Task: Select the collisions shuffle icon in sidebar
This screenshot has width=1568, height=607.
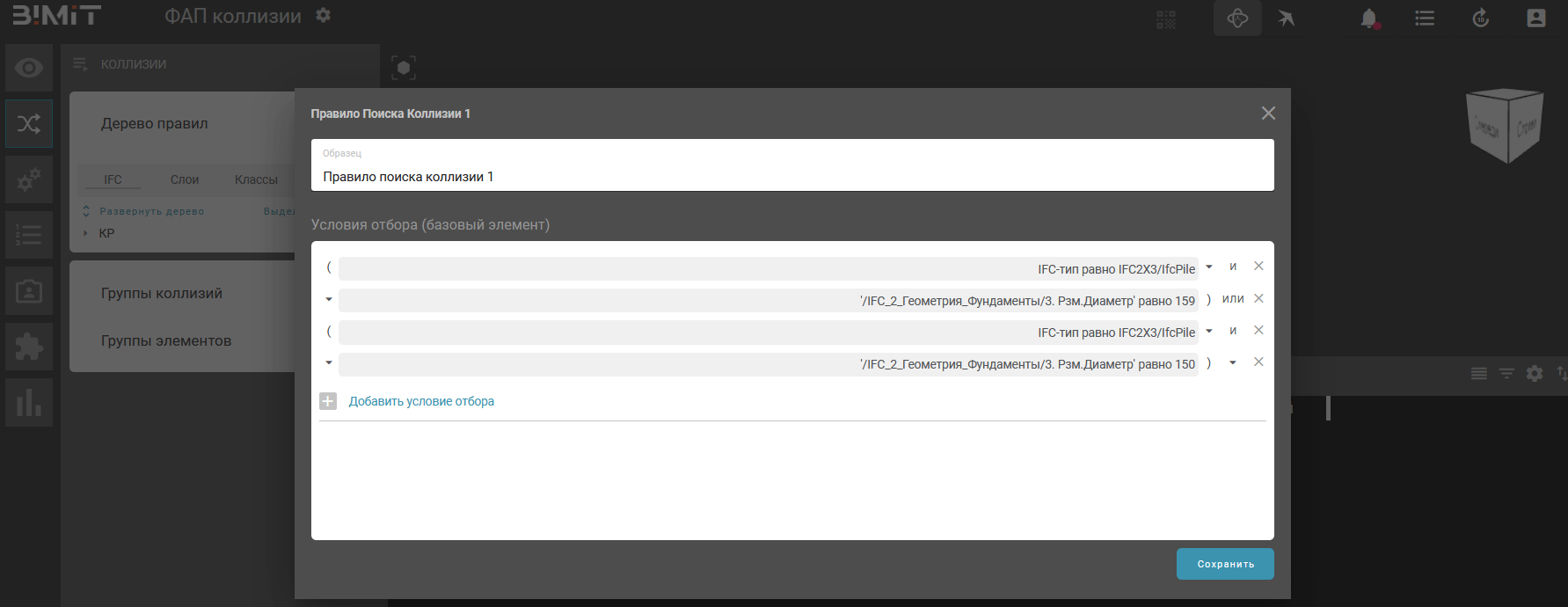Action: click(x=29, y=123)
